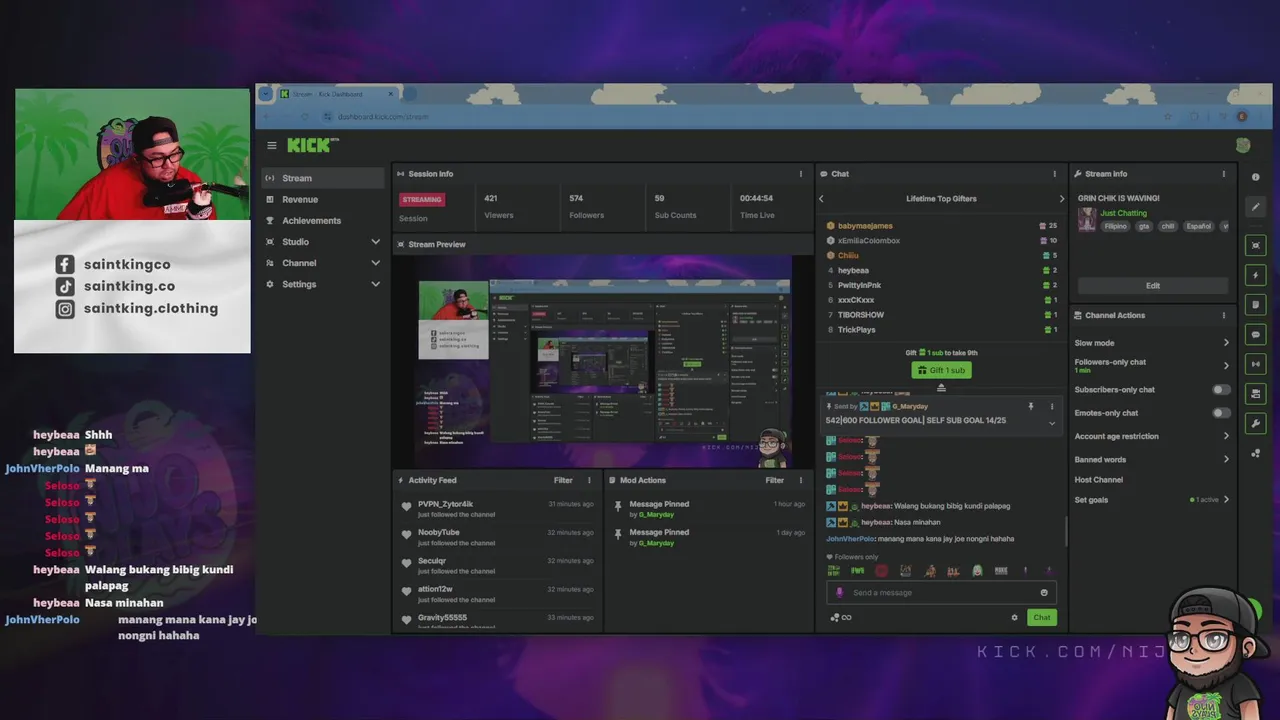
Task: Open Session Info panel three-dot menu
Action: pyautogui.click(x=800, y=174)
